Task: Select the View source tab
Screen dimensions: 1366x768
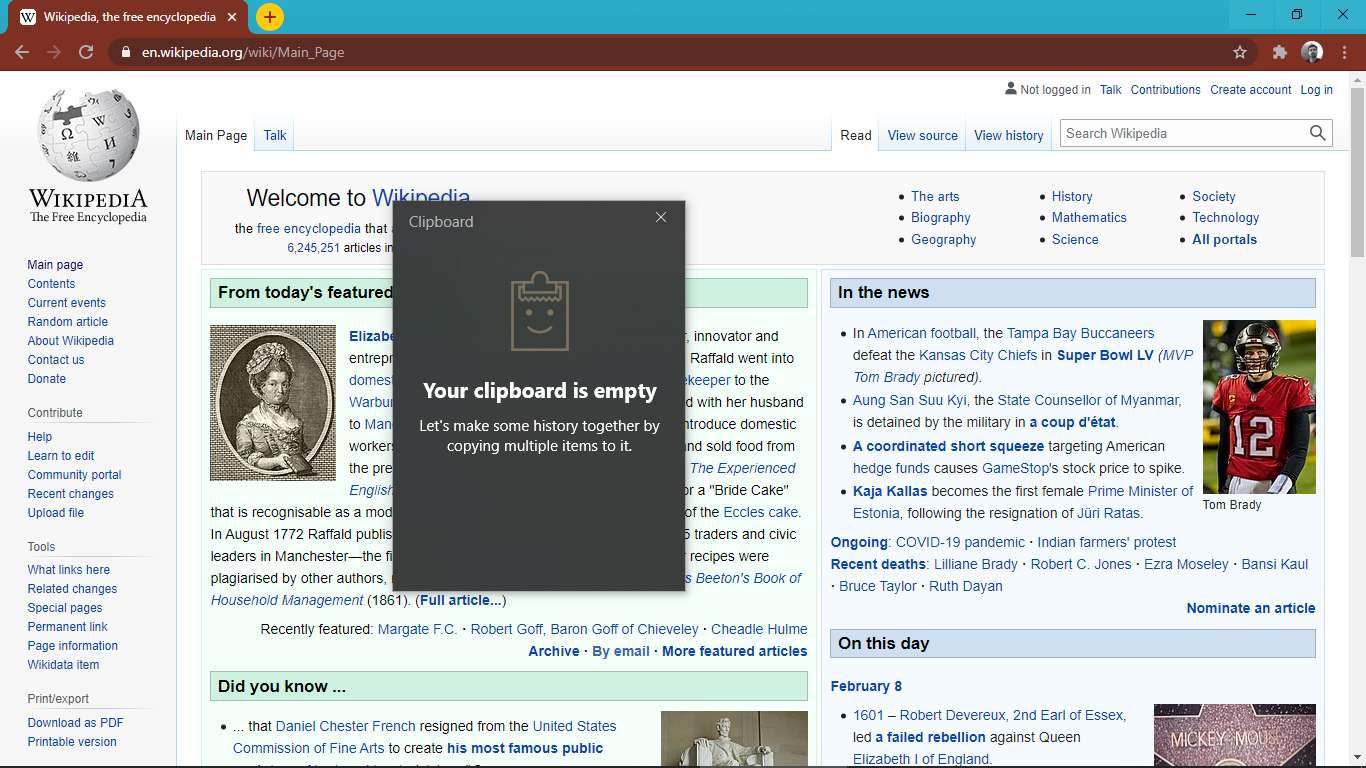Action: point(922,135)
